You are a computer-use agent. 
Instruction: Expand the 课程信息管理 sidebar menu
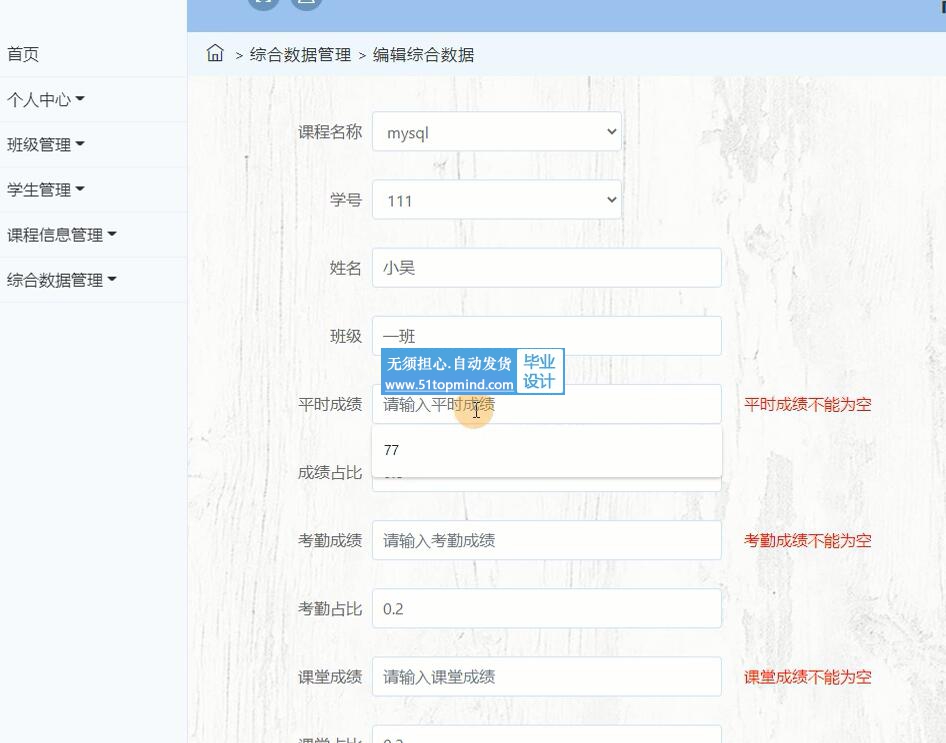pyautogui.click(x=61, y=235)
